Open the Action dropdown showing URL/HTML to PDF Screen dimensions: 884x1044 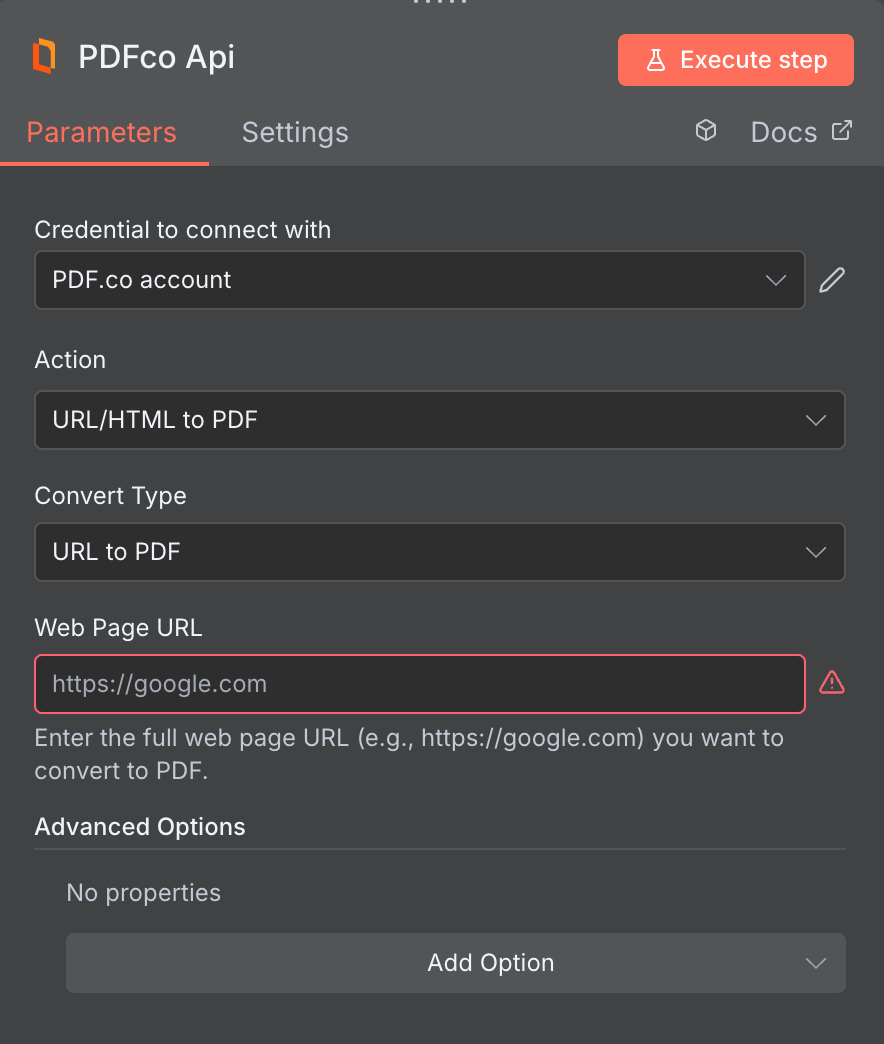coord(440,420)
